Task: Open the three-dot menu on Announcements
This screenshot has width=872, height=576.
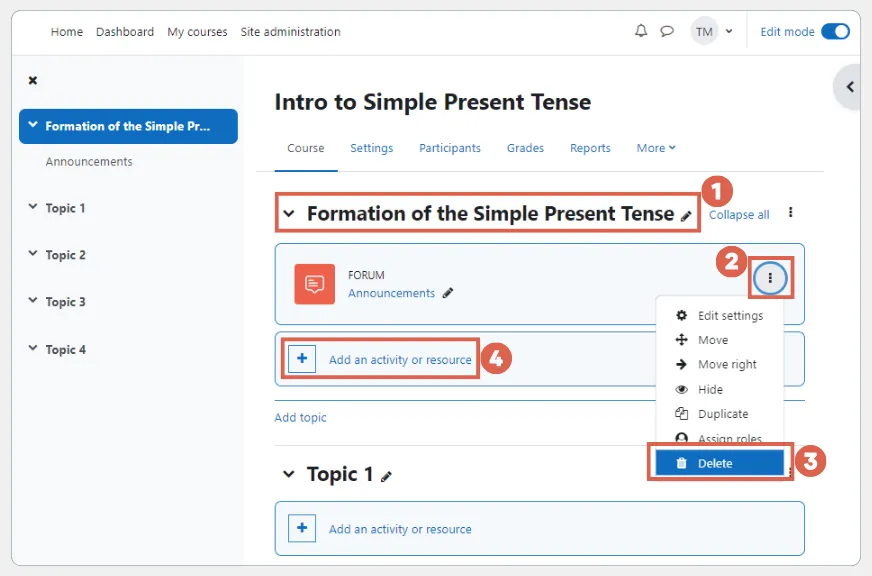Action: tap(770, 277)
